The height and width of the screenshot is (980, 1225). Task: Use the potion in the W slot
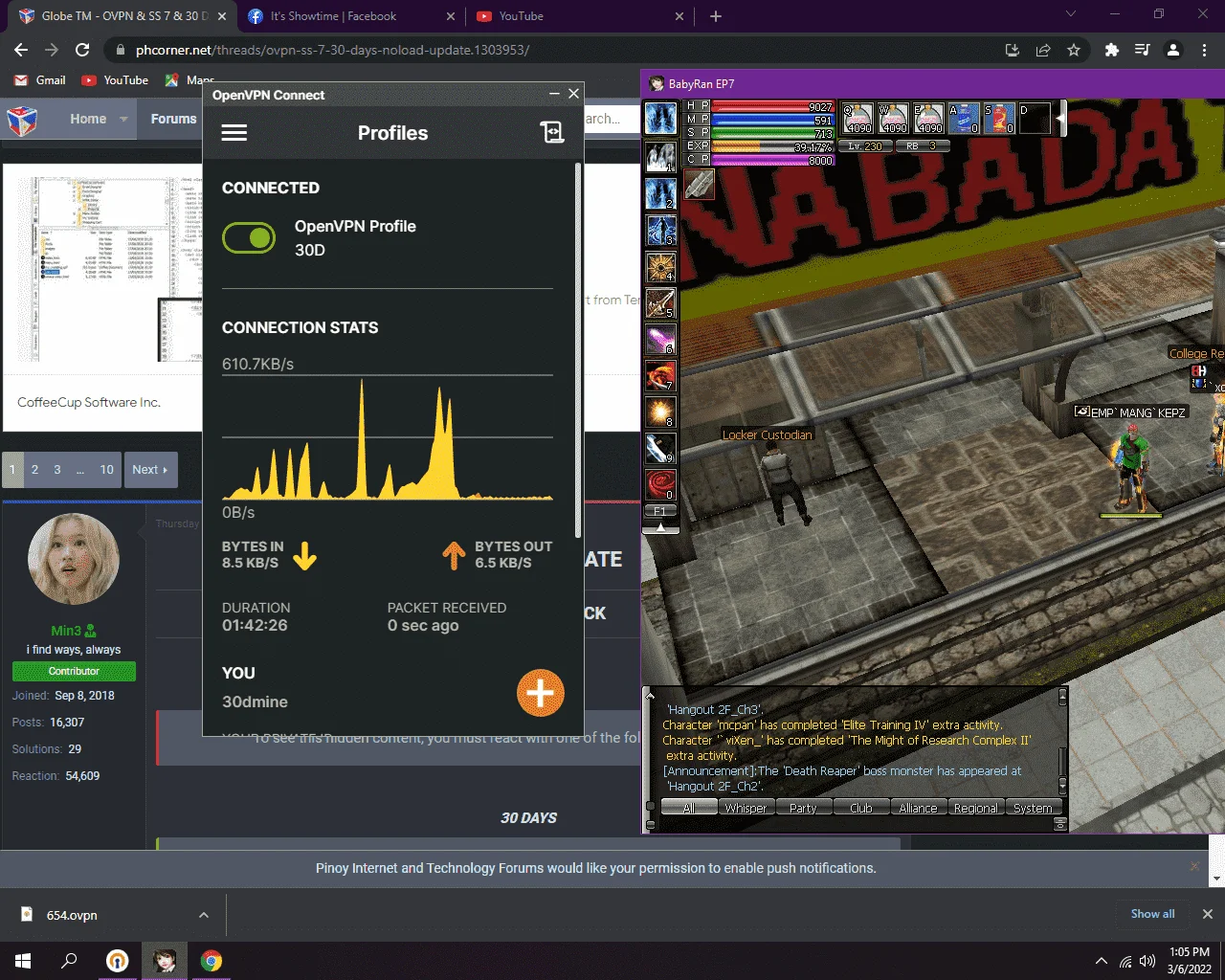[x=893, y=119]
